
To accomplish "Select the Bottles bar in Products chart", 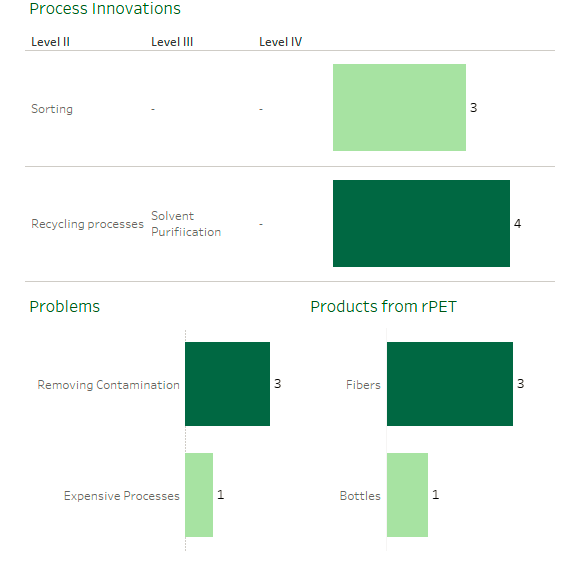I will 407,495.
